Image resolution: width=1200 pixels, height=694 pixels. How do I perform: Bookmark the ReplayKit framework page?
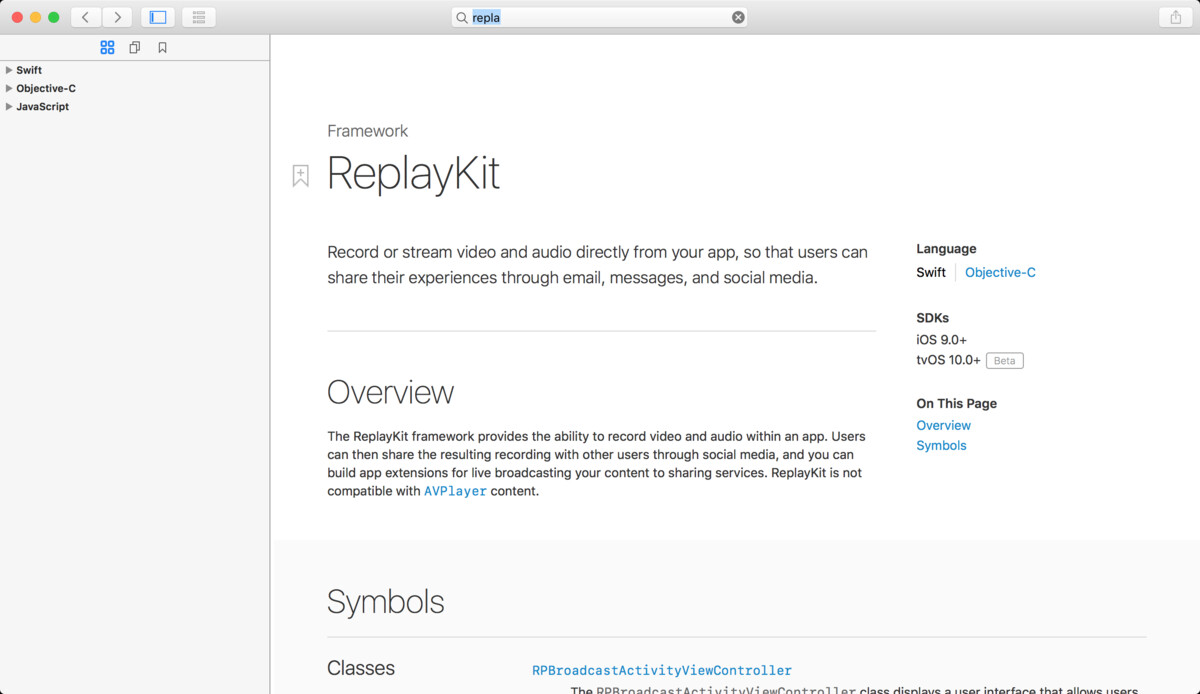click(x=300, y=175)
